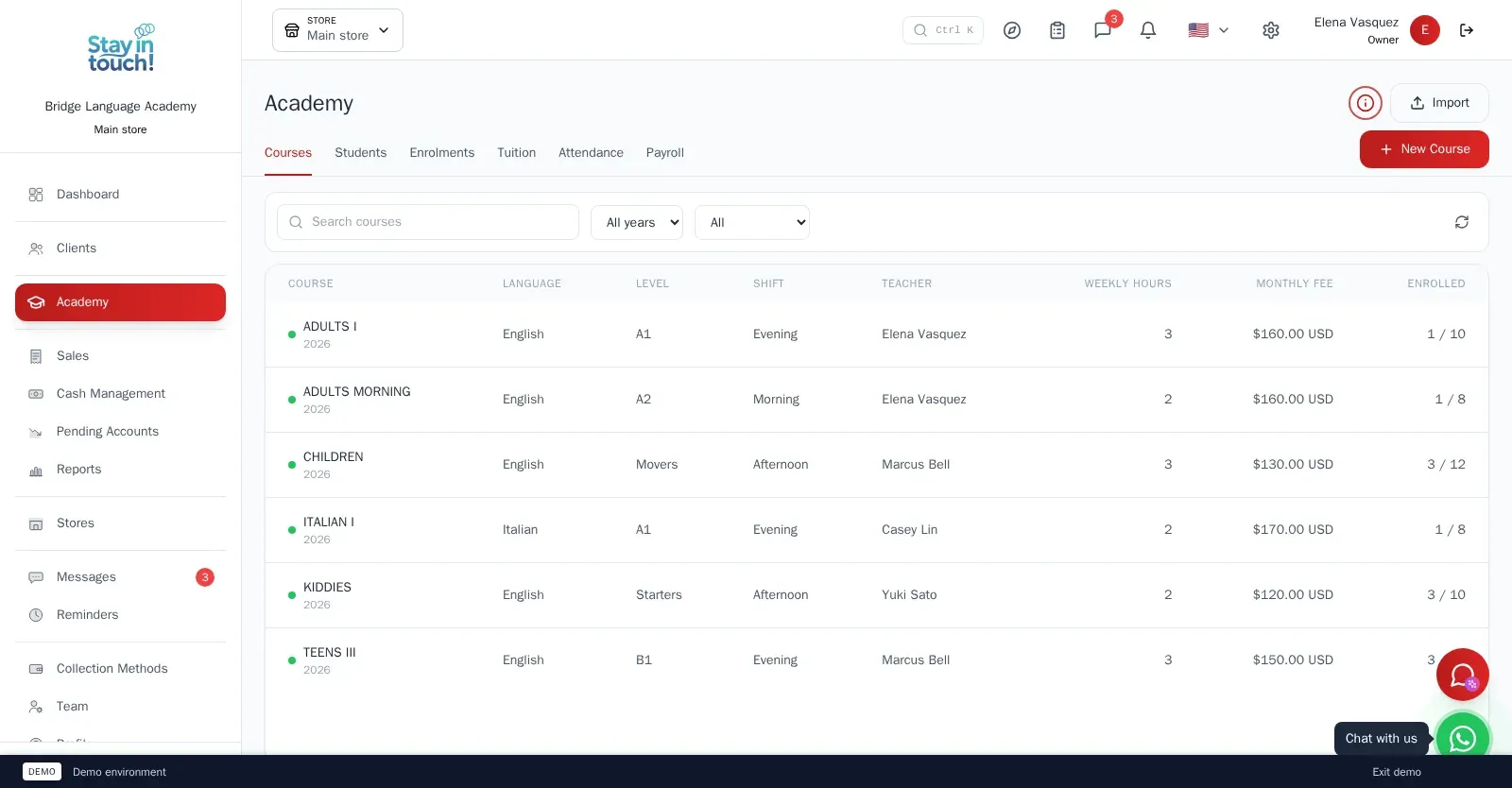
Task: Click the Stay in touch logo
Action: pos(121,48)
